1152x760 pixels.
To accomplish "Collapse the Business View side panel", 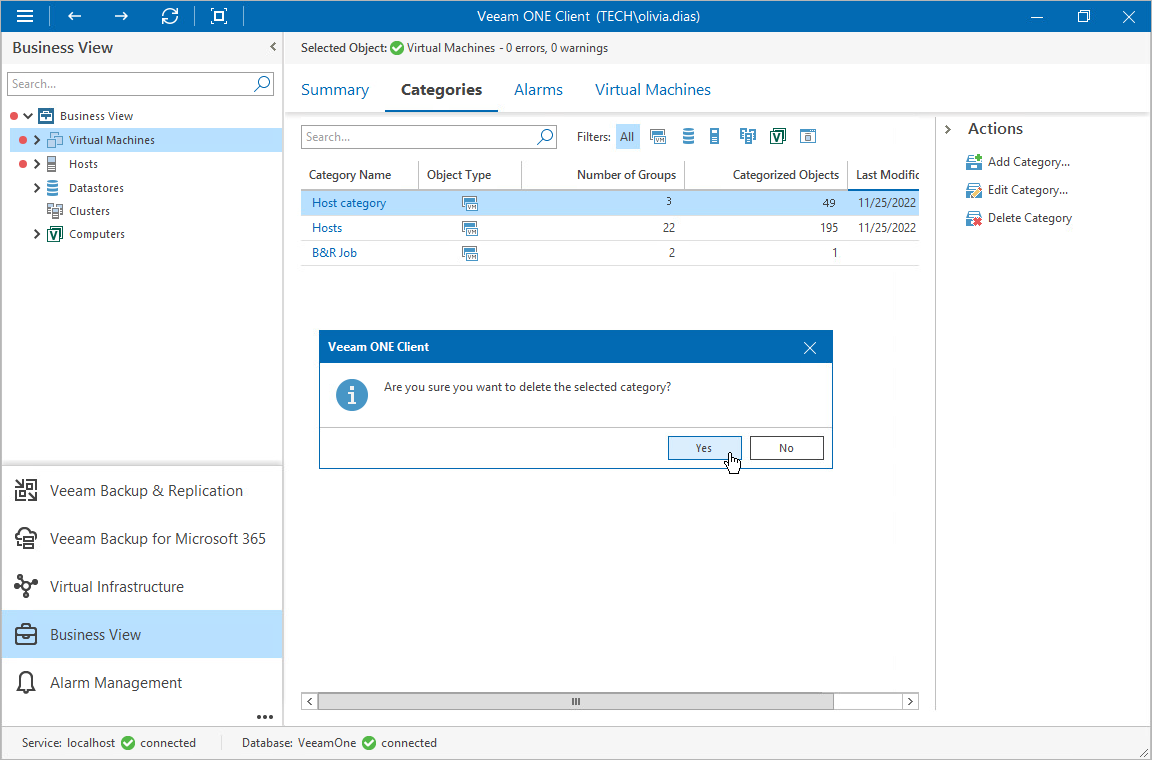I will tap(273, 47).
